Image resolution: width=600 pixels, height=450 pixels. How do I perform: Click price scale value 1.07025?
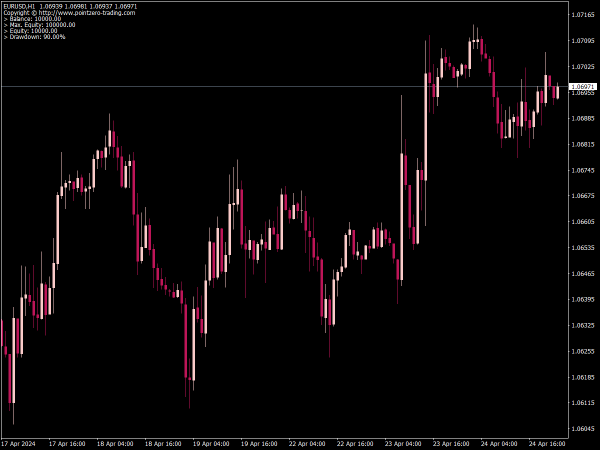tap(583, 67)
